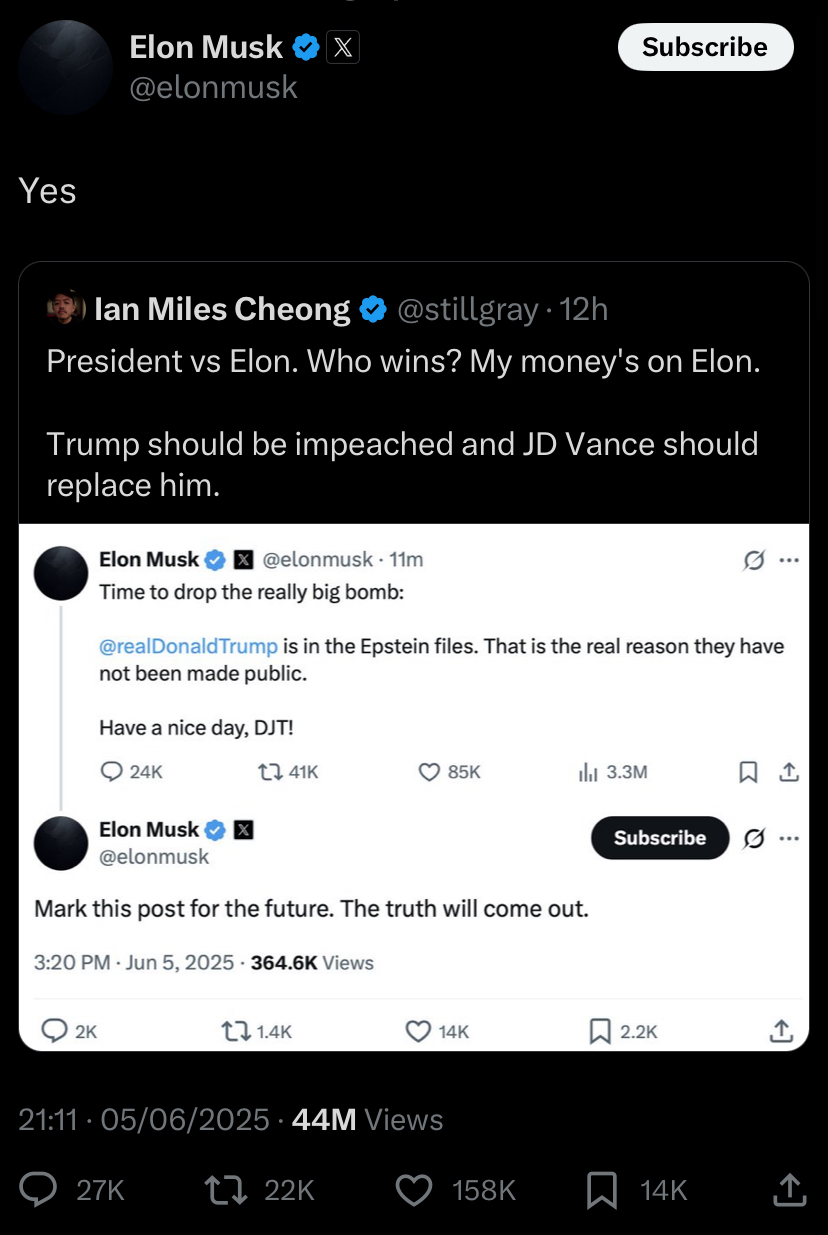Open the three-dot menu in the embedded top post
The height and width of the screenshot is (1235, 828).
[x=789, y=560]
